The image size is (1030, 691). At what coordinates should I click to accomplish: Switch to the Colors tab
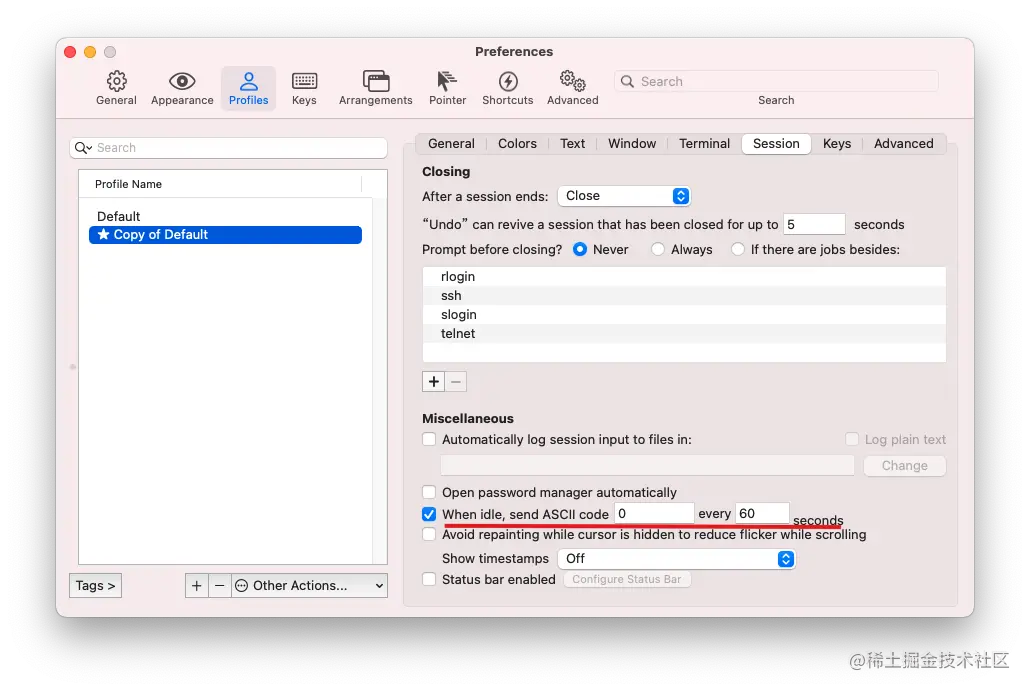[517, 143]
